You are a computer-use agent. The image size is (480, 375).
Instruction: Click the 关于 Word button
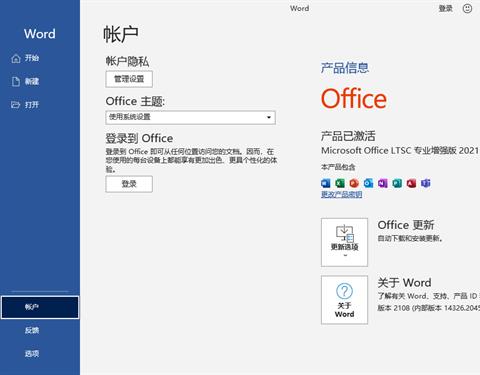click(344, 300)
